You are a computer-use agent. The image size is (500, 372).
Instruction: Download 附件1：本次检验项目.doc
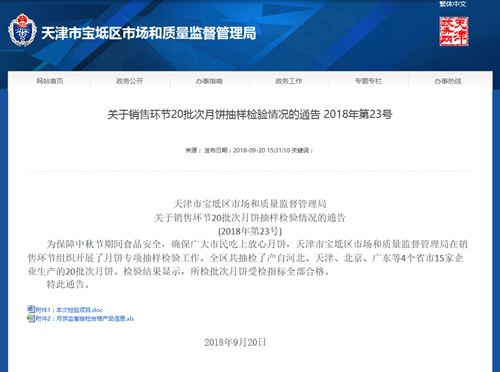tap(69, 310)
